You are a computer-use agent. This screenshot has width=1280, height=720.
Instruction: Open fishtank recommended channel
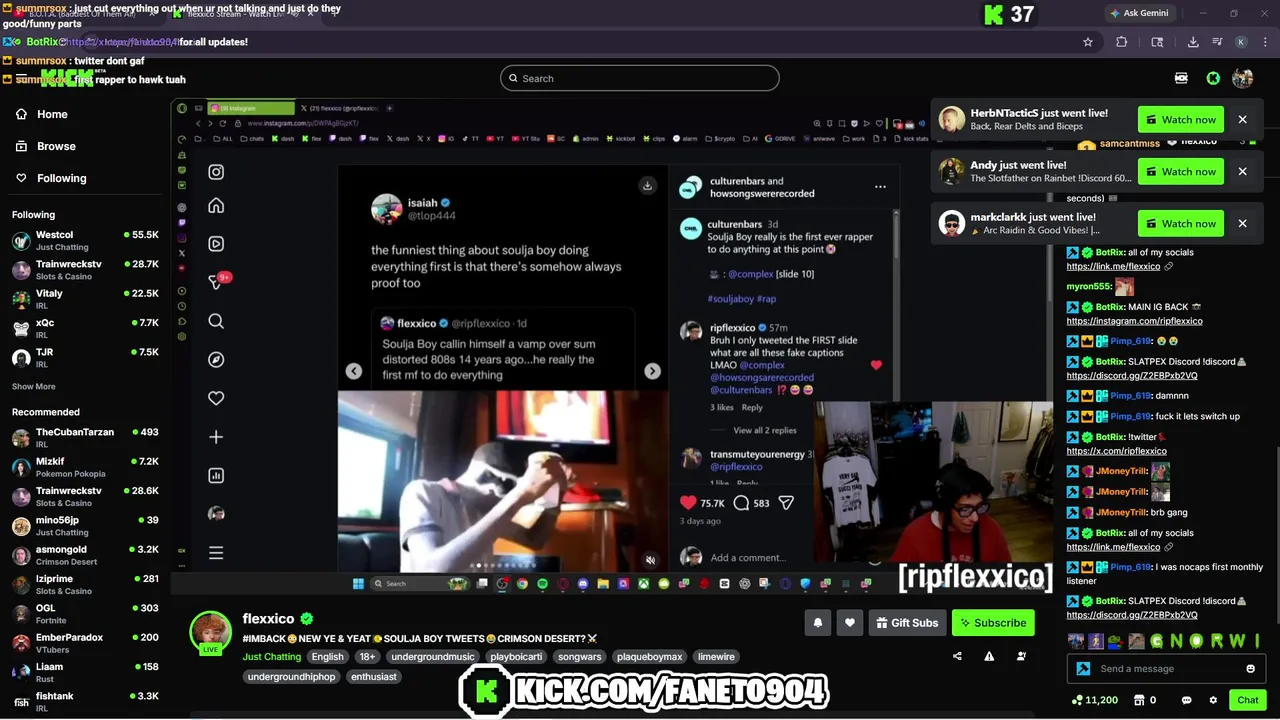coord(85,701)
